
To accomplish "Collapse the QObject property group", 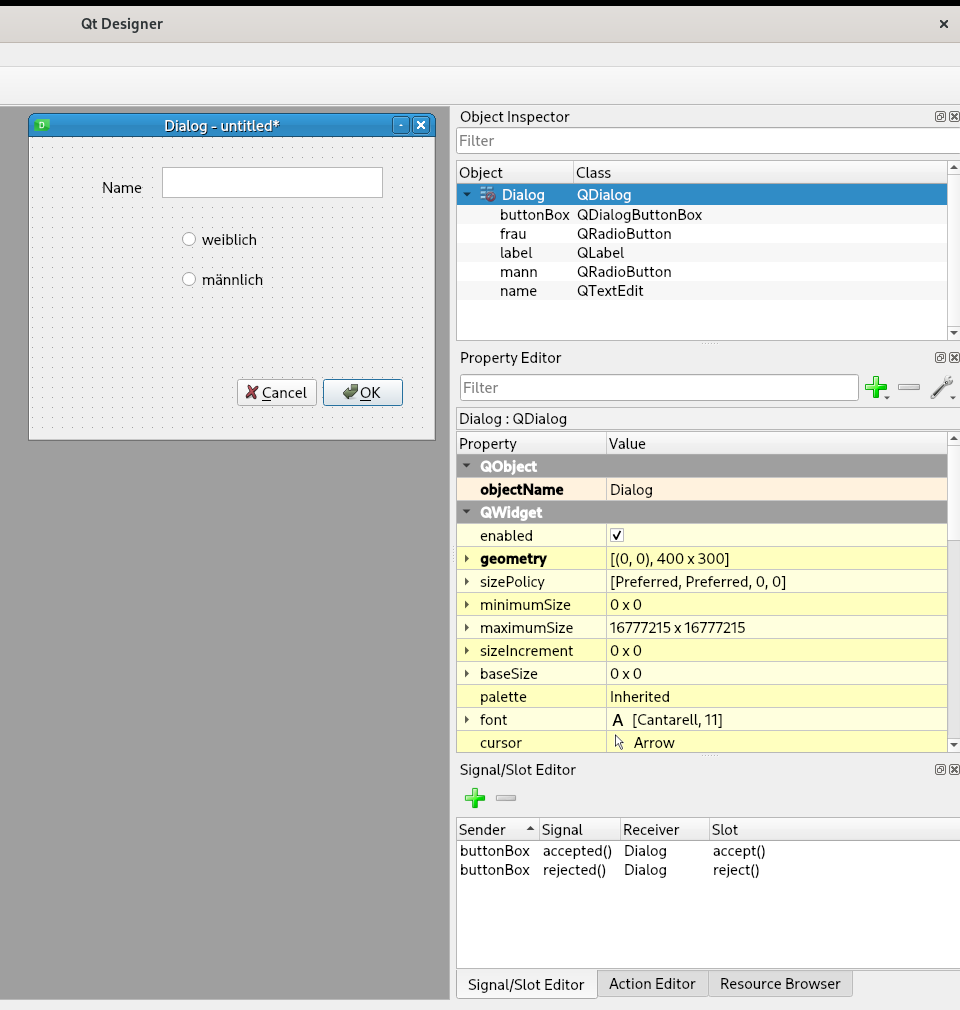I will pyautogui.click(x=467, y=466).
